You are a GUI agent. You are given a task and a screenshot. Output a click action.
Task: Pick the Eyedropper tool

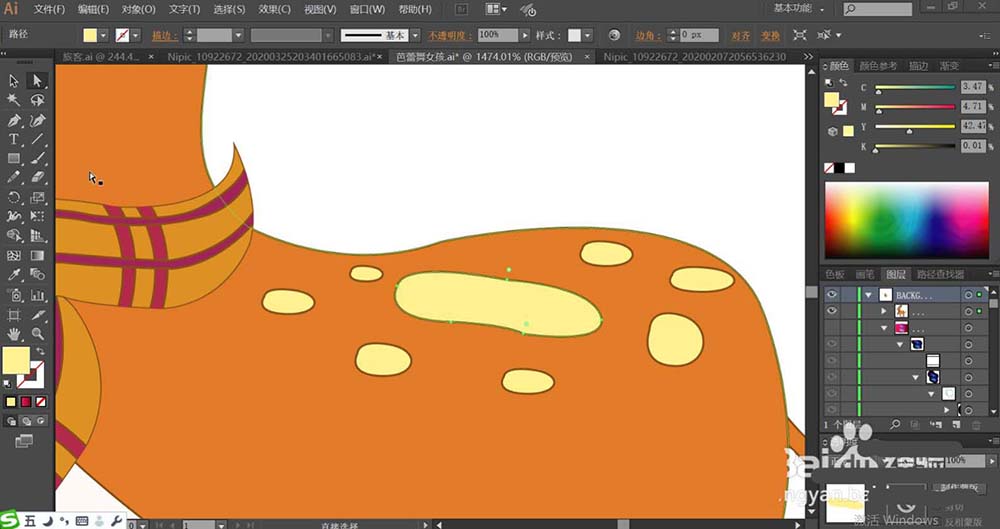[x=14, y=275]
